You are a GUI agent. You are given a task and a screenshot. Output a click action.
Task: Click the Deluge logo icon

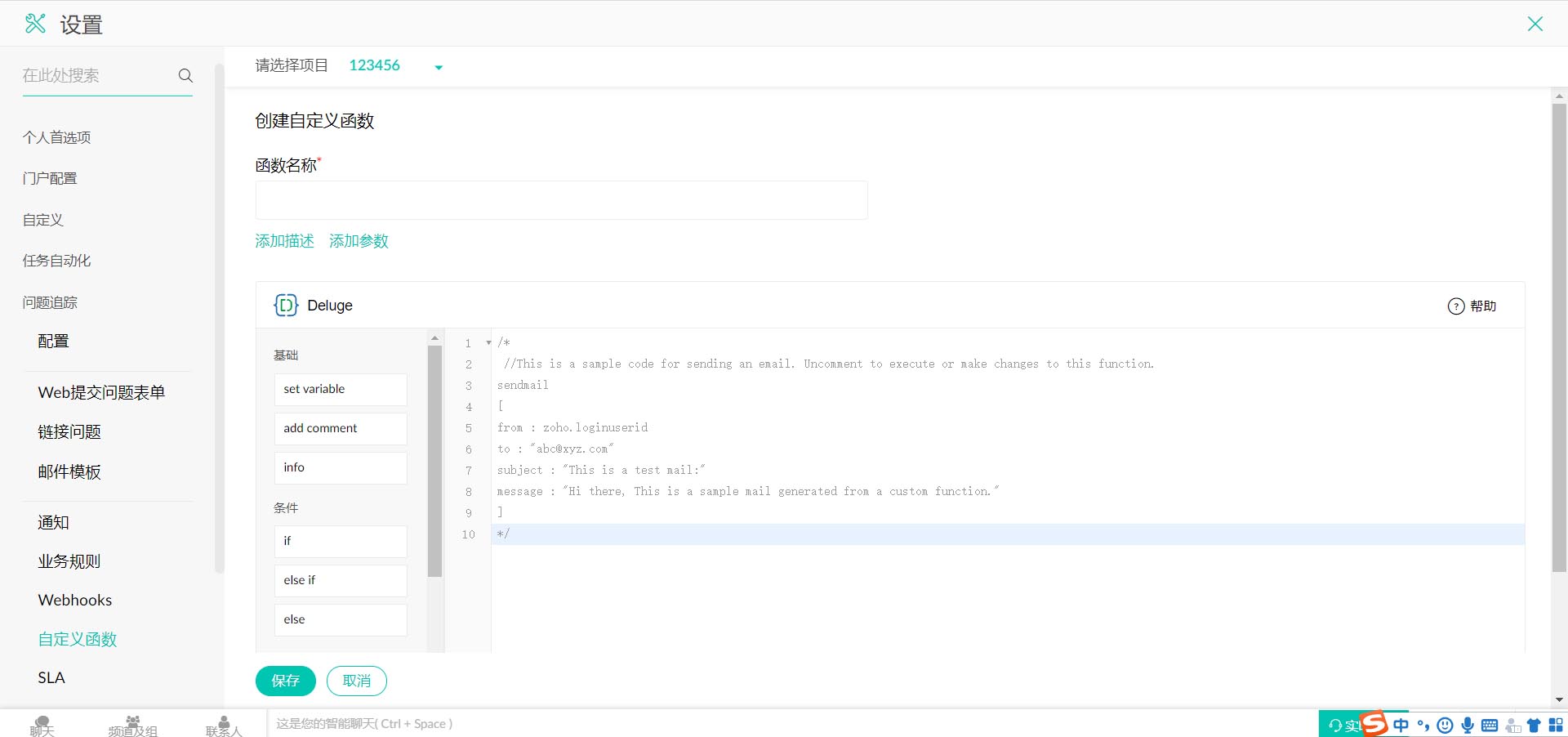coord(286,306)
